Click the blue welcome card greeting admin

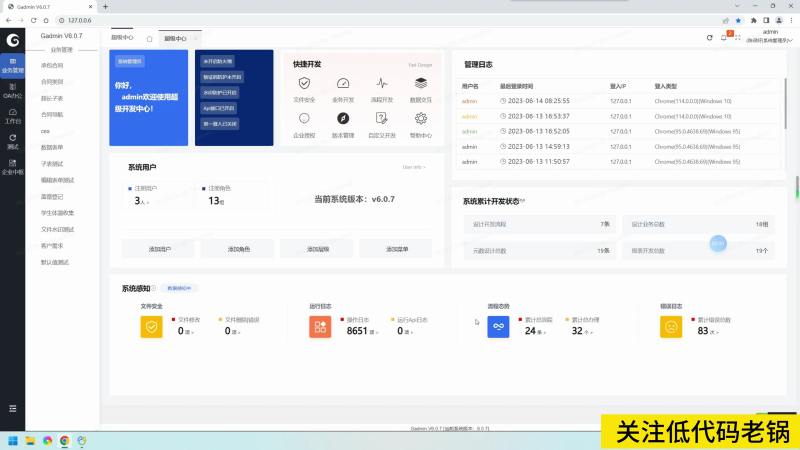[x=148, y=97]
